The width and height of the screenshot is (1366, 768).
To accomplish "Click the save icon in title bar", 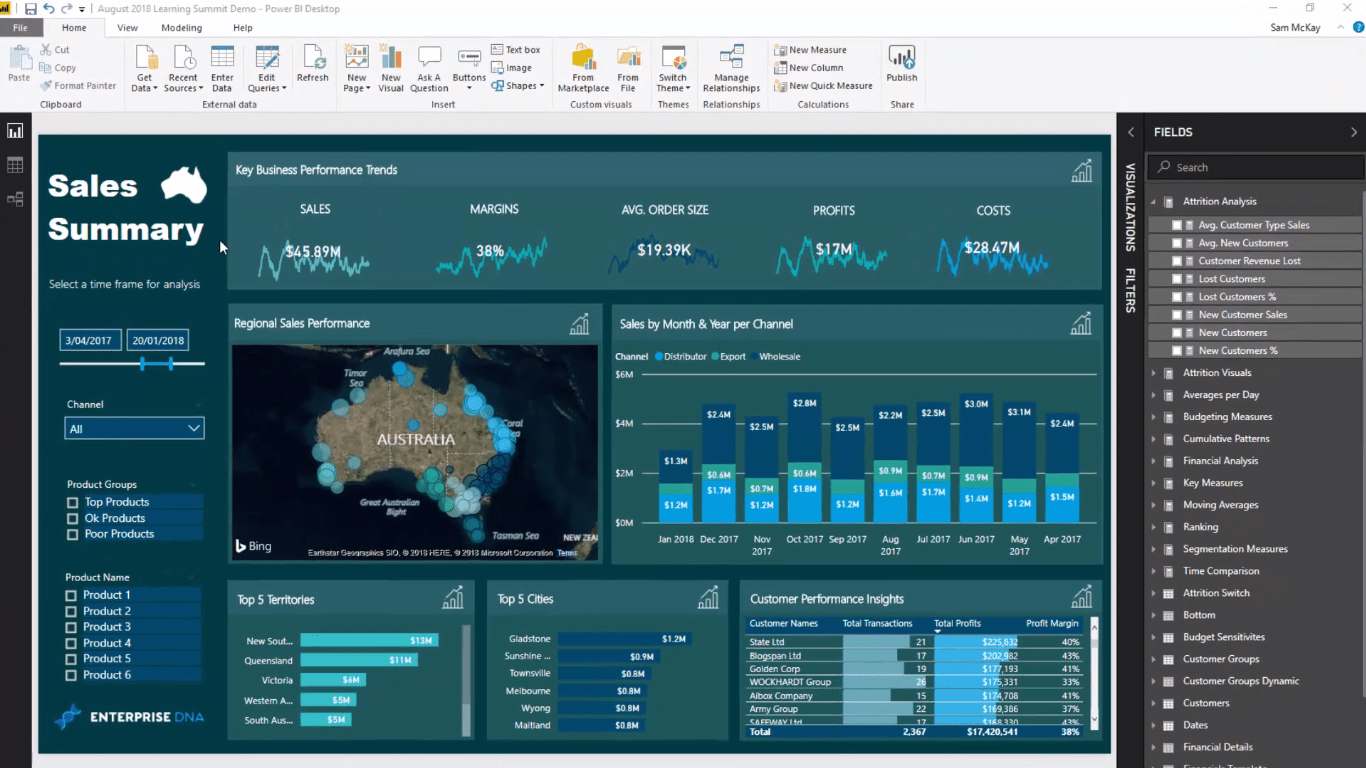I will click(x=31, y=9).
